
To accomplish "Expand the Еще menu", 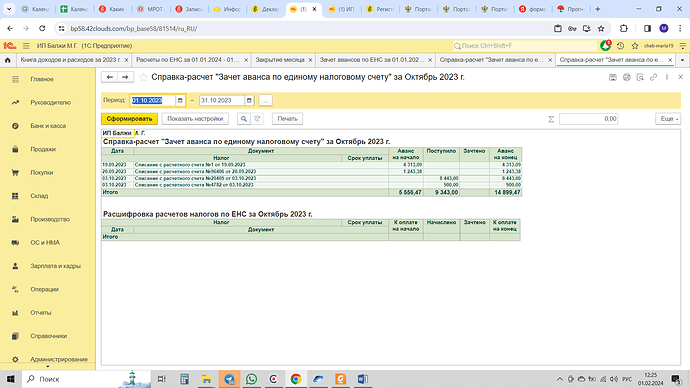I will [668, 119].
